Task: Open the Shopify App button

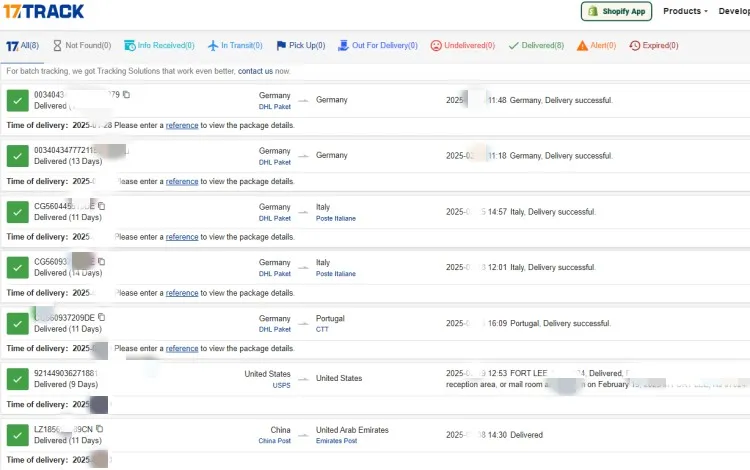Action: coord(617,11)
